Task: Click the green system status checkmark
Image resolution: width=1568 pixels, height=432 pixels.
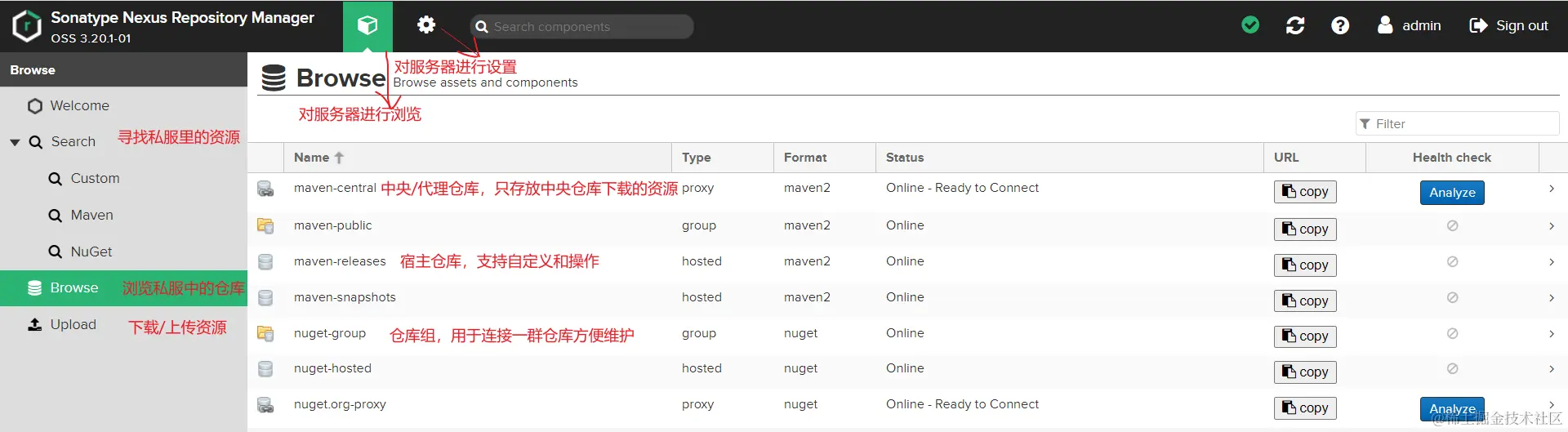Action: [1250, 25]
